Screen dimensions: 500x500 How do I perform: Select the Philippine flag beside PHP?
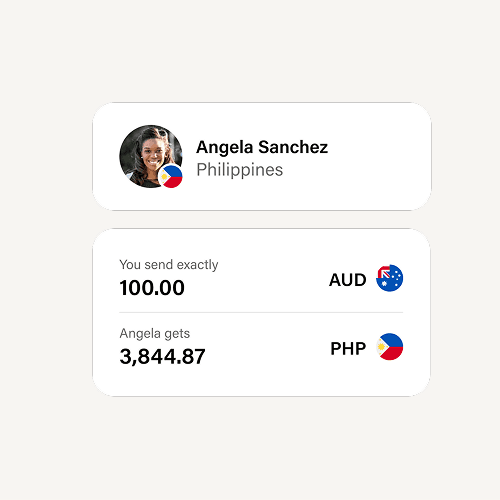coord(389,347)
